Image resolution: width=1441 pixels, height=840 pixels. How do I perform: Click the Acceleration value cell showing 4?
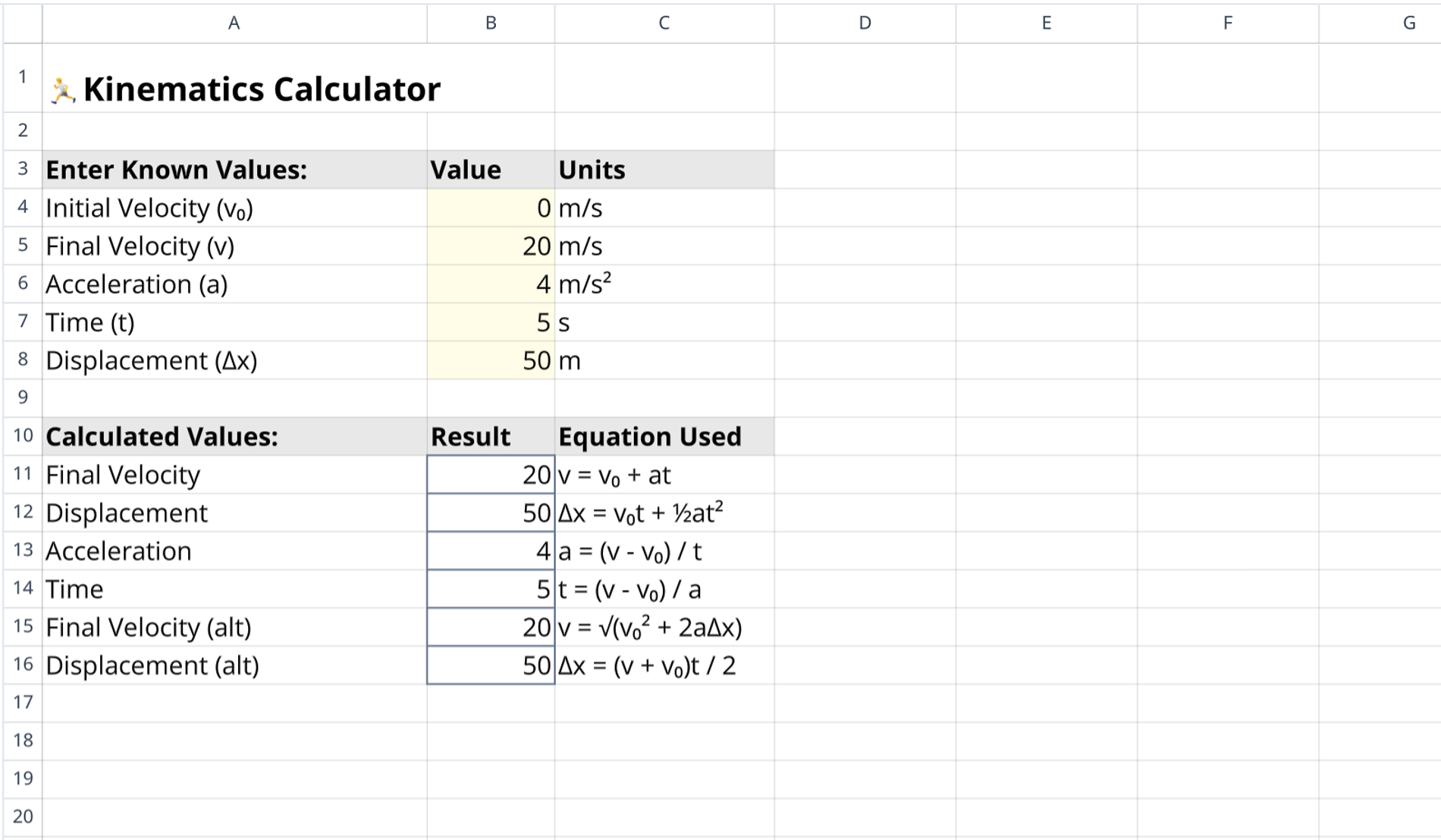tap(490, 284)
